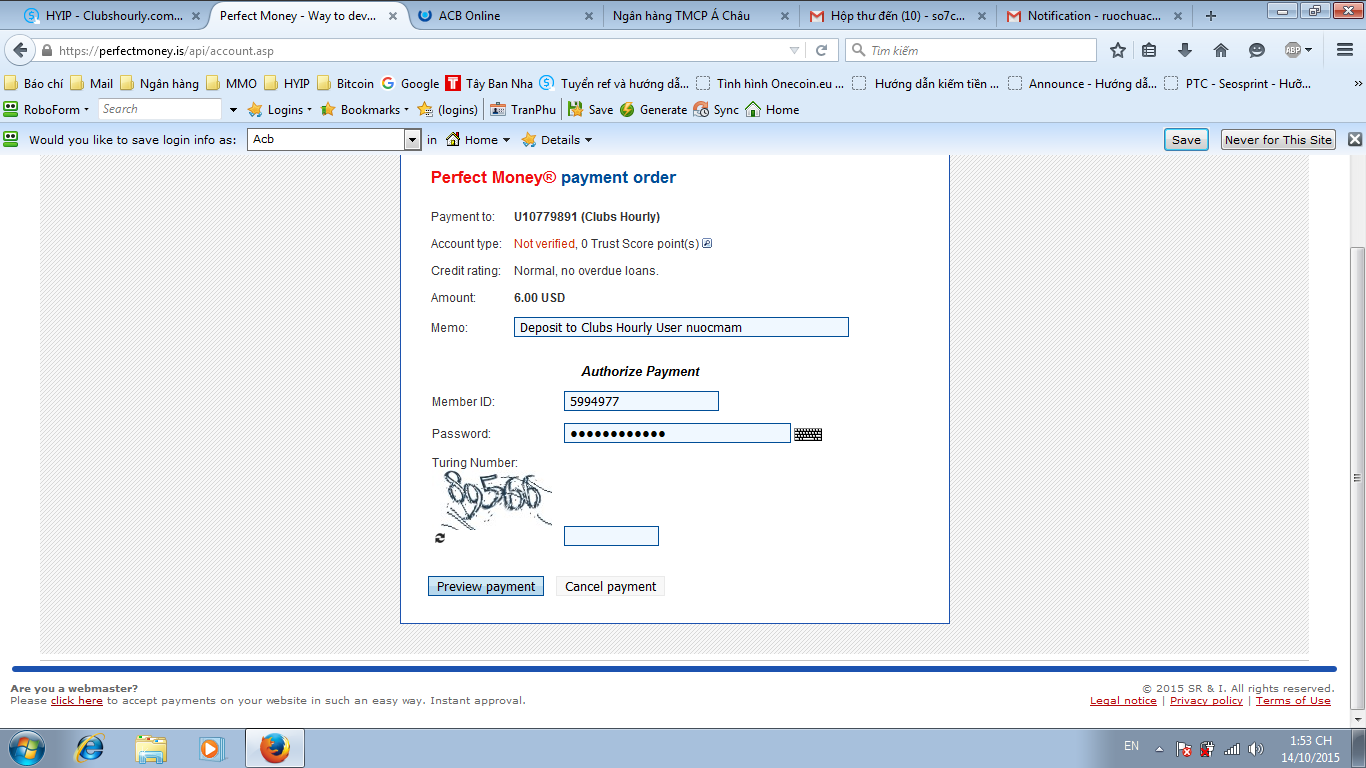
Task: Open a new tab with plus button
Action: pos(1211,16)
